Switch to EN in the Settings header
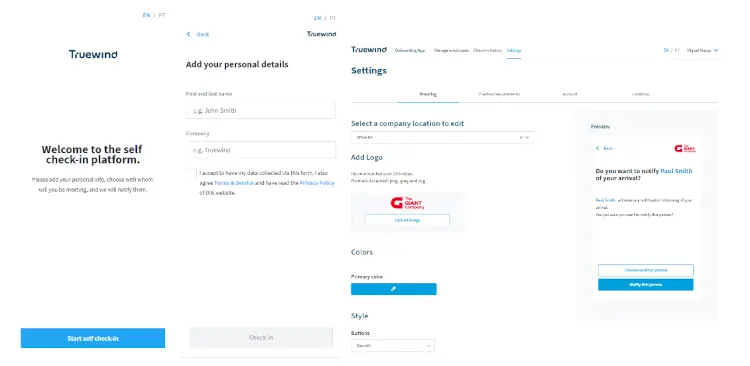 [666, 50]
